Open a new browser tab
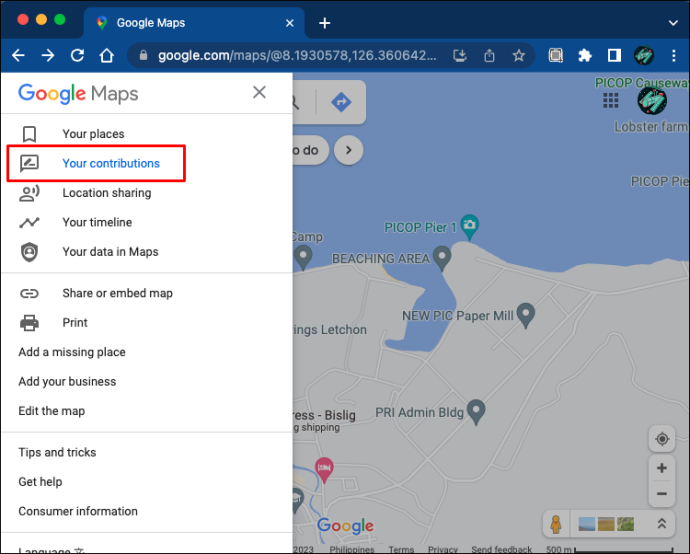 coord(325,23)
